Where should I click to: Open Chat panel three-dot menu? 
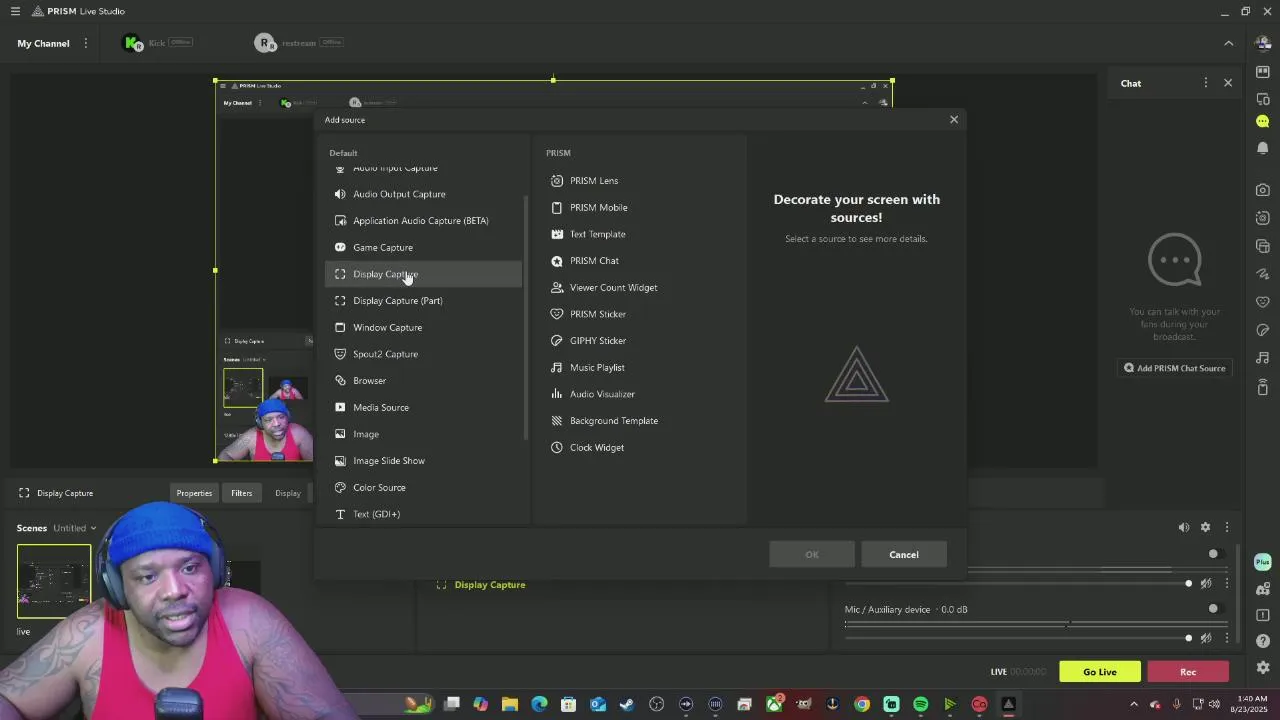[1205, 83]
